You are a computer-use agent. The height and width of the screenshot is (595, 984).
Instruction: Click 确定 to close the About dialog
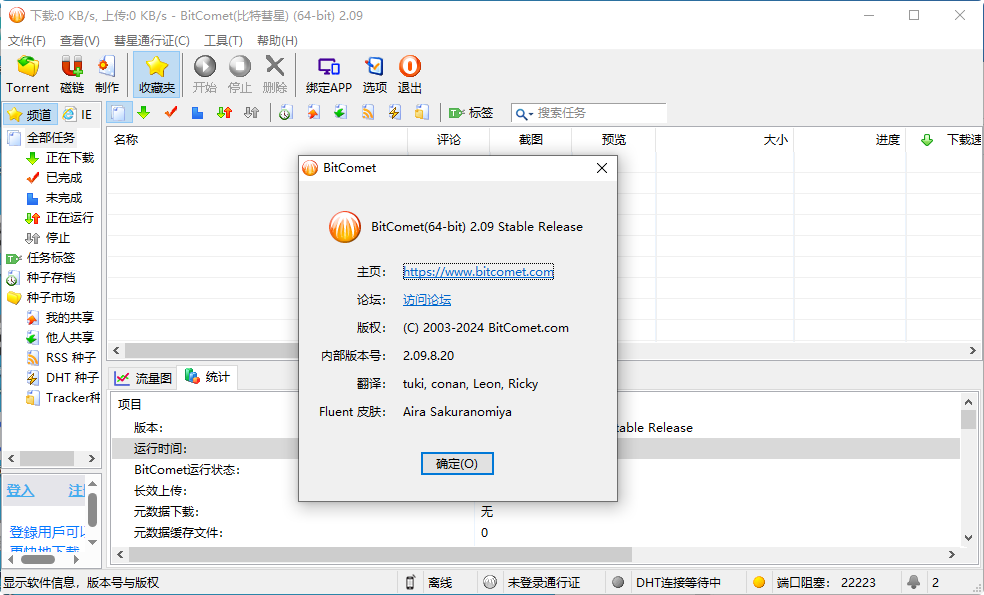tap(457, 463)
